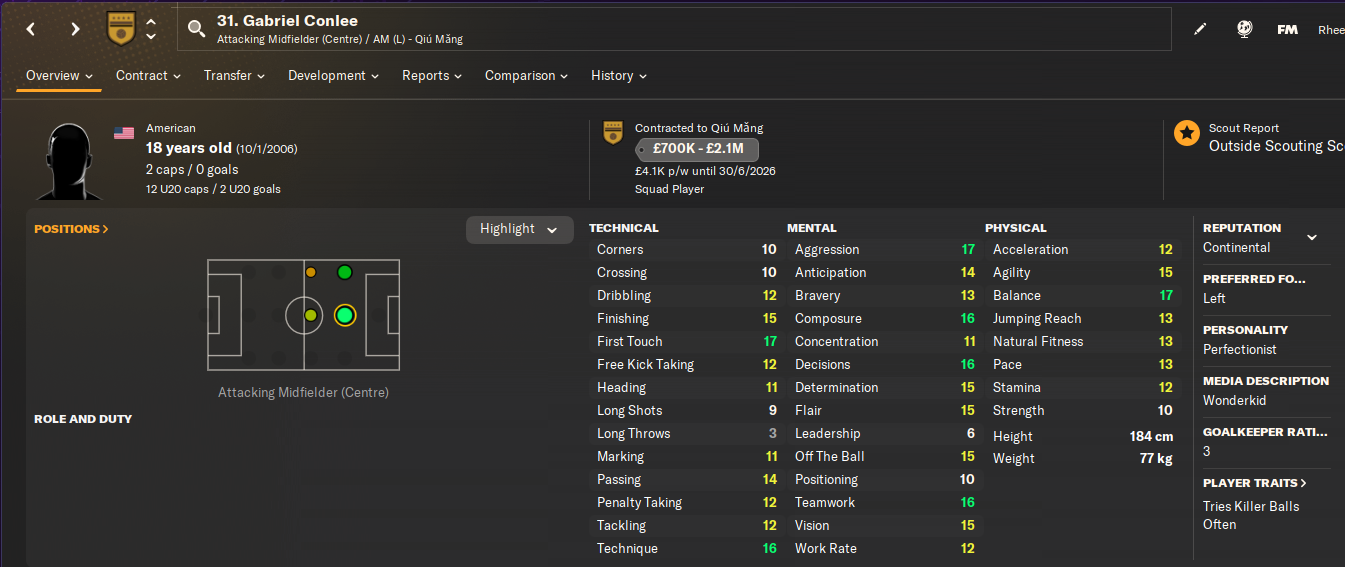Image resolution: width=1345 pixels, height=567 pixels.
Task: Click the £700K - £2.1M value tag
Action: [x=697, y=150]
